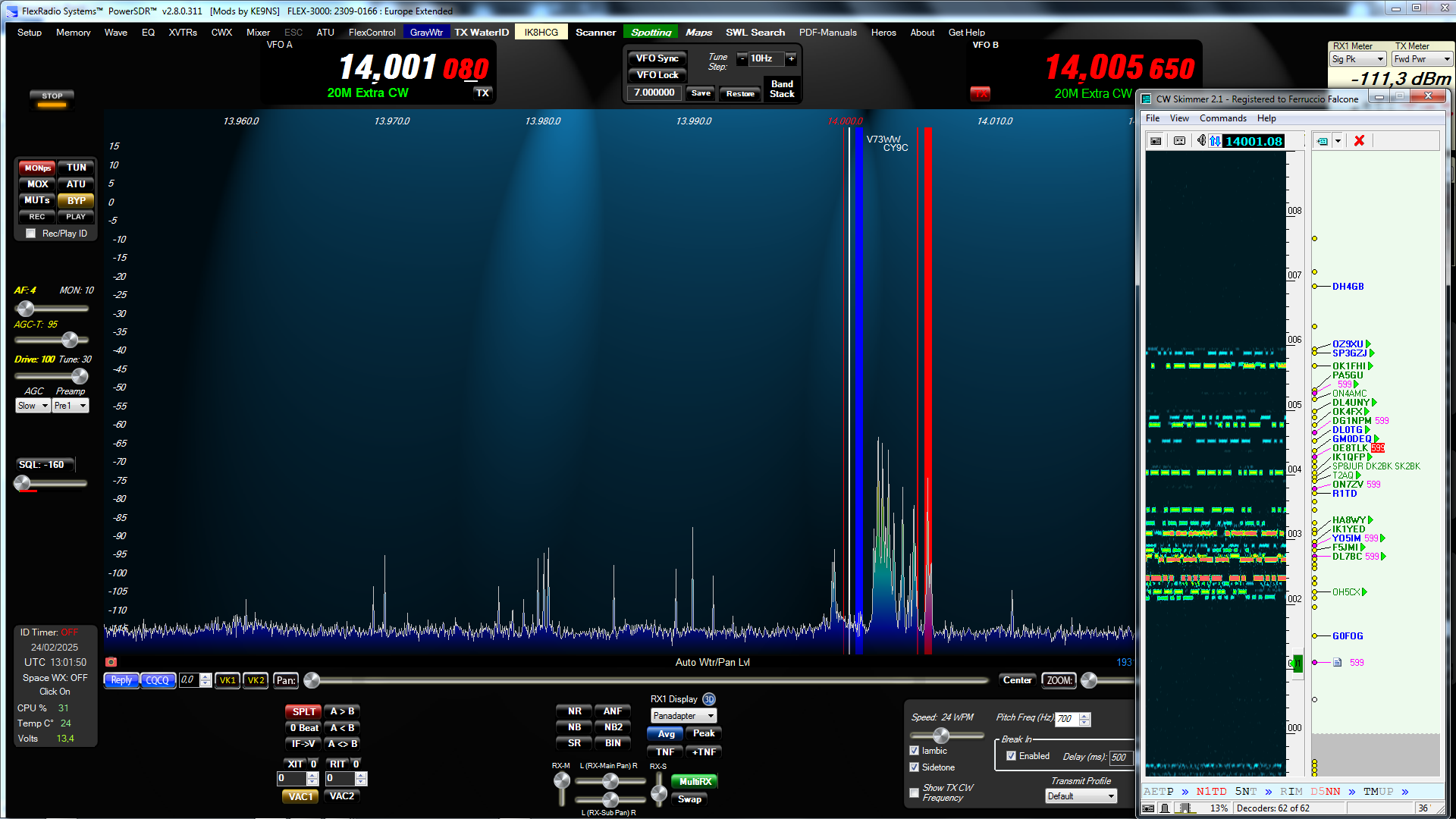Click the green arrow next to HA8WY
Image resolution: width=1456 pixels, height=819 pixels.
pos(1370,520)
